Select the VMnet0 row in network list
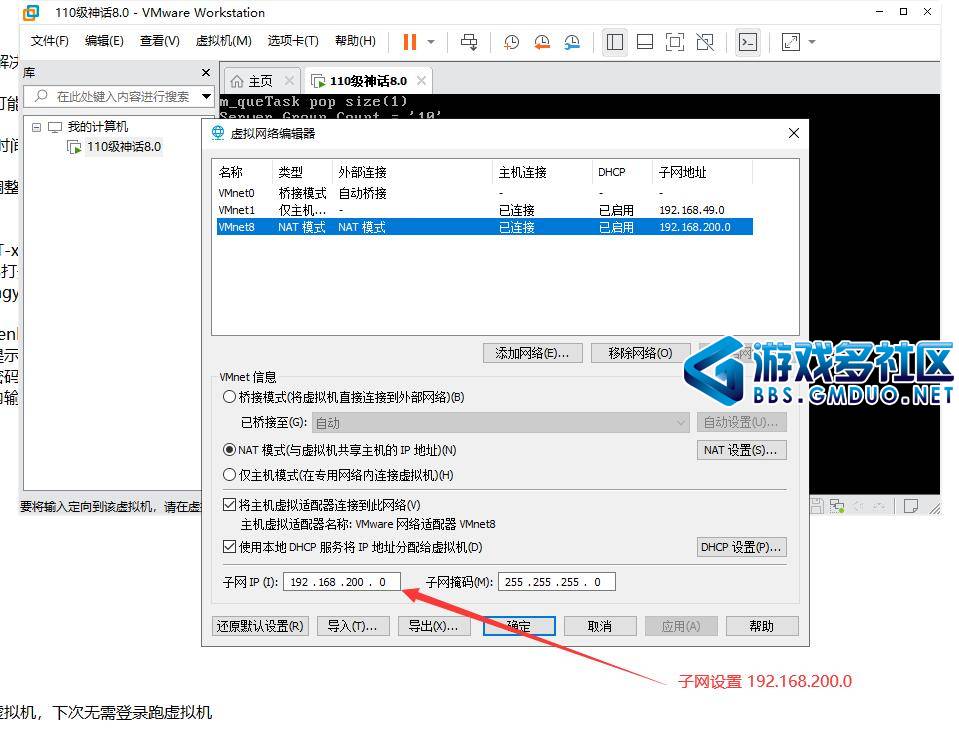The image size is (959, 743). coord(484,193)
